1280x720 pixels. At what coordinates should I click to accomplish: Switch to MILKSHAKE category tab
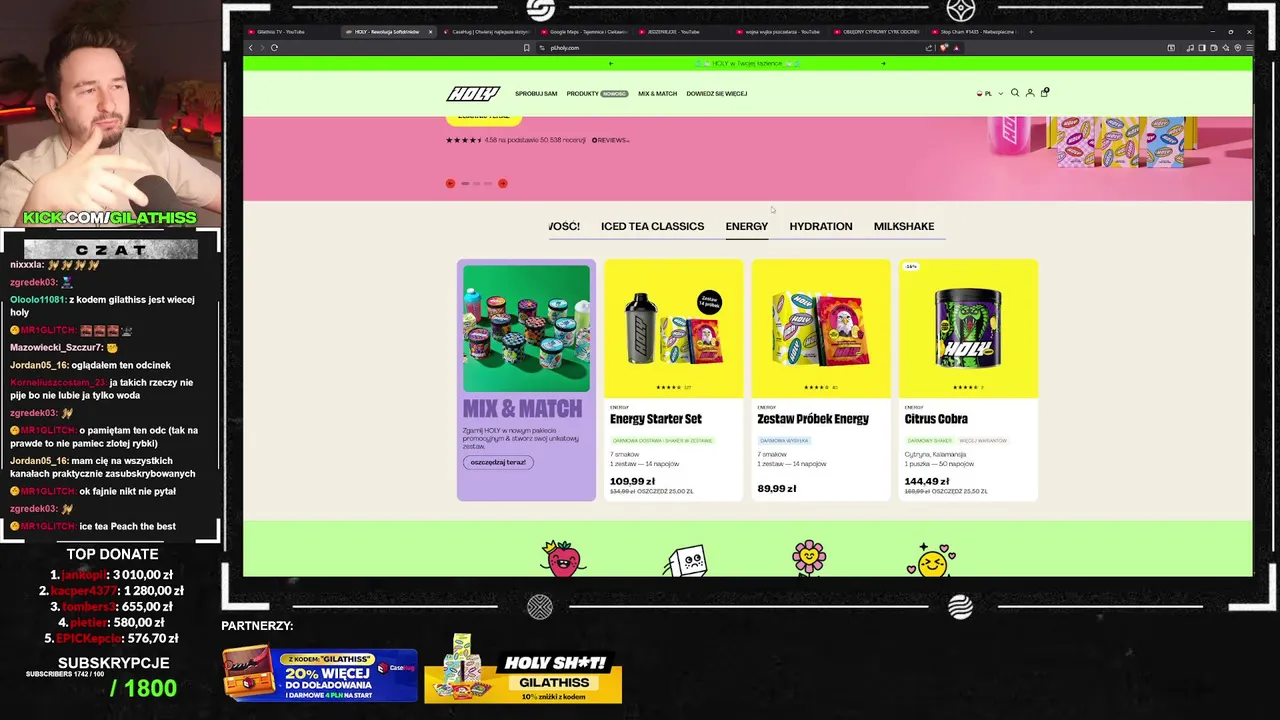904,226
